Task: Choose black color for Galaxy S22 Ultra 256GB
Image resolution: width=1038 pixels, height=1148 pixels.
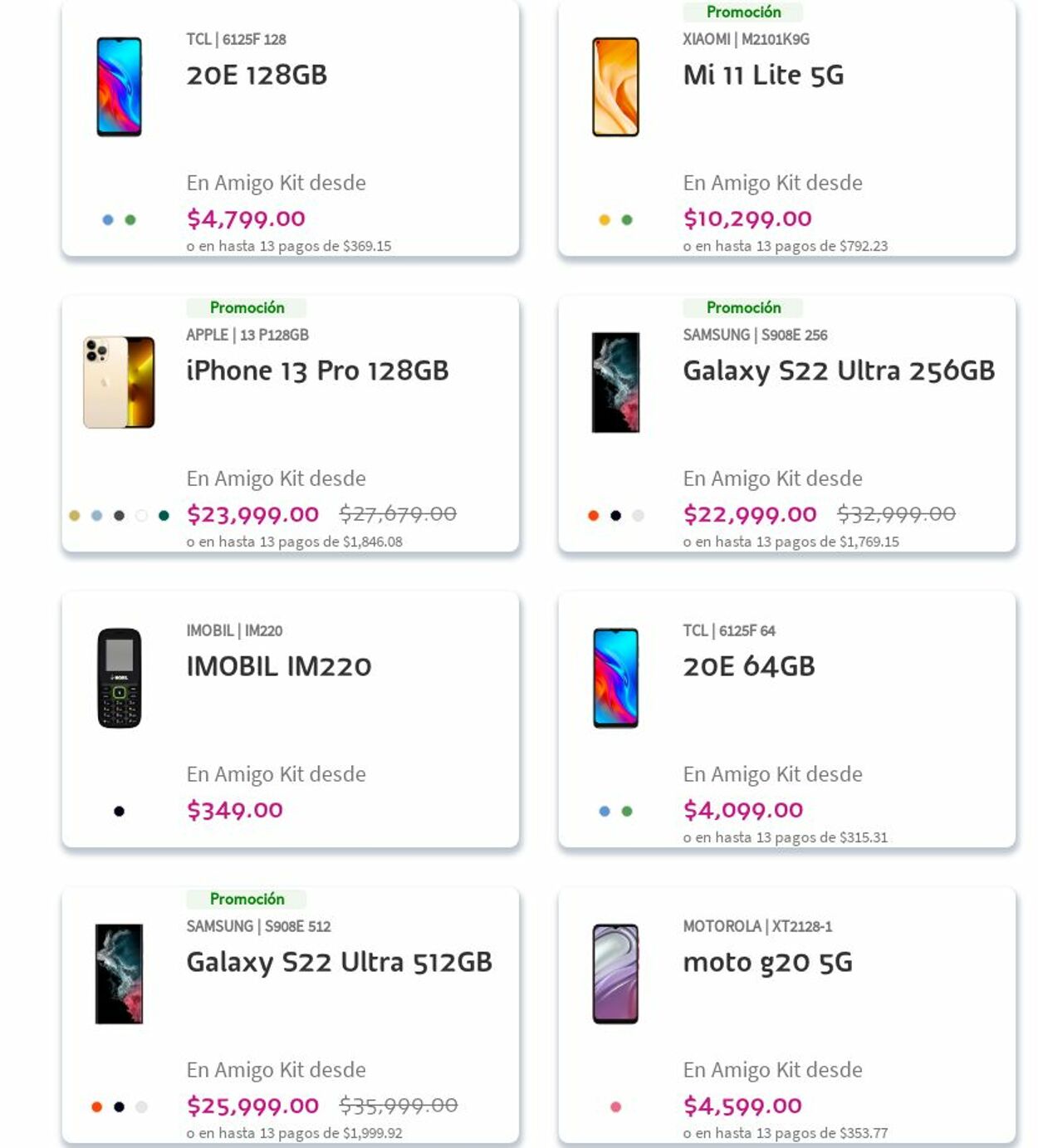Action: coord(615,516)
